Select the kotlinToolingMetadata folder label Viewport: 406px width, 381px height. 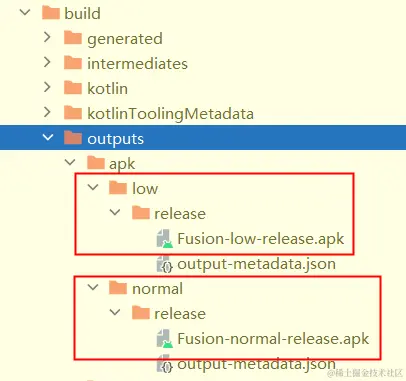pos(170,114)
